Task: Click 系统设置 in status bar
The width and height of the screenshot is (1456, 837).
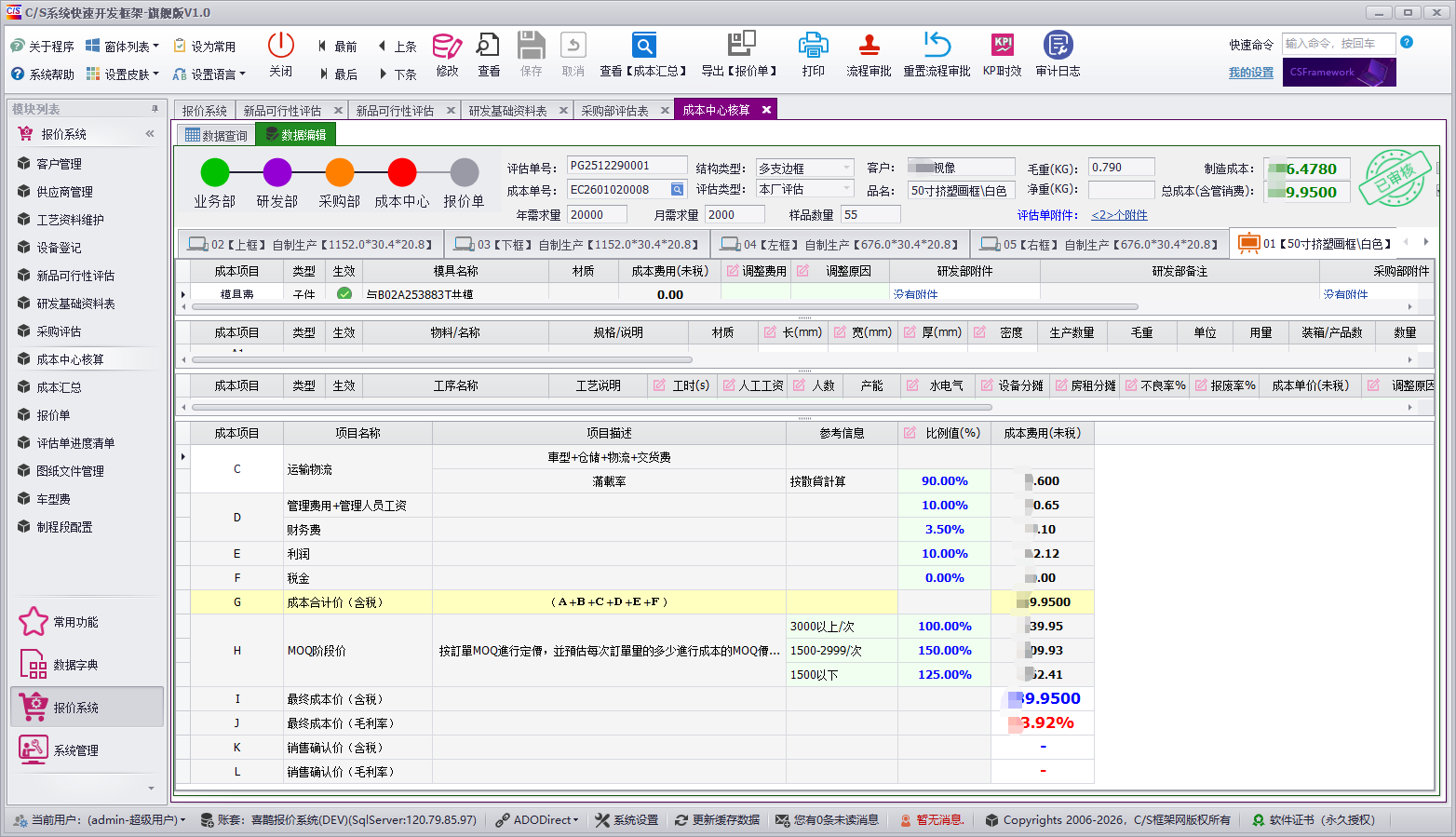Action: [x=627, y=820]
